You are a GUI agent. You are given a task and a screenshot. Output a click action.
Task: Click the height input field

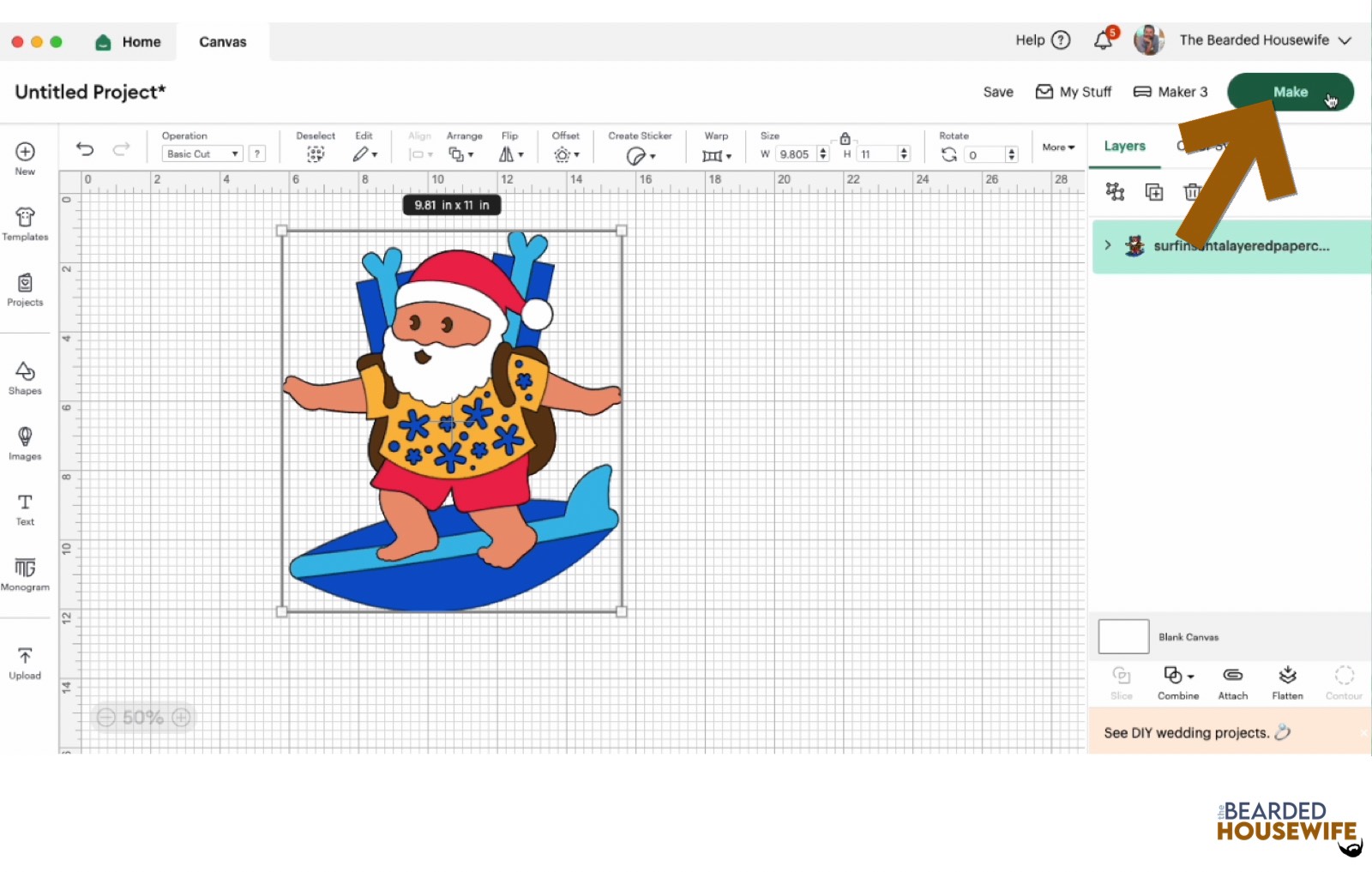tap(876, 154)
